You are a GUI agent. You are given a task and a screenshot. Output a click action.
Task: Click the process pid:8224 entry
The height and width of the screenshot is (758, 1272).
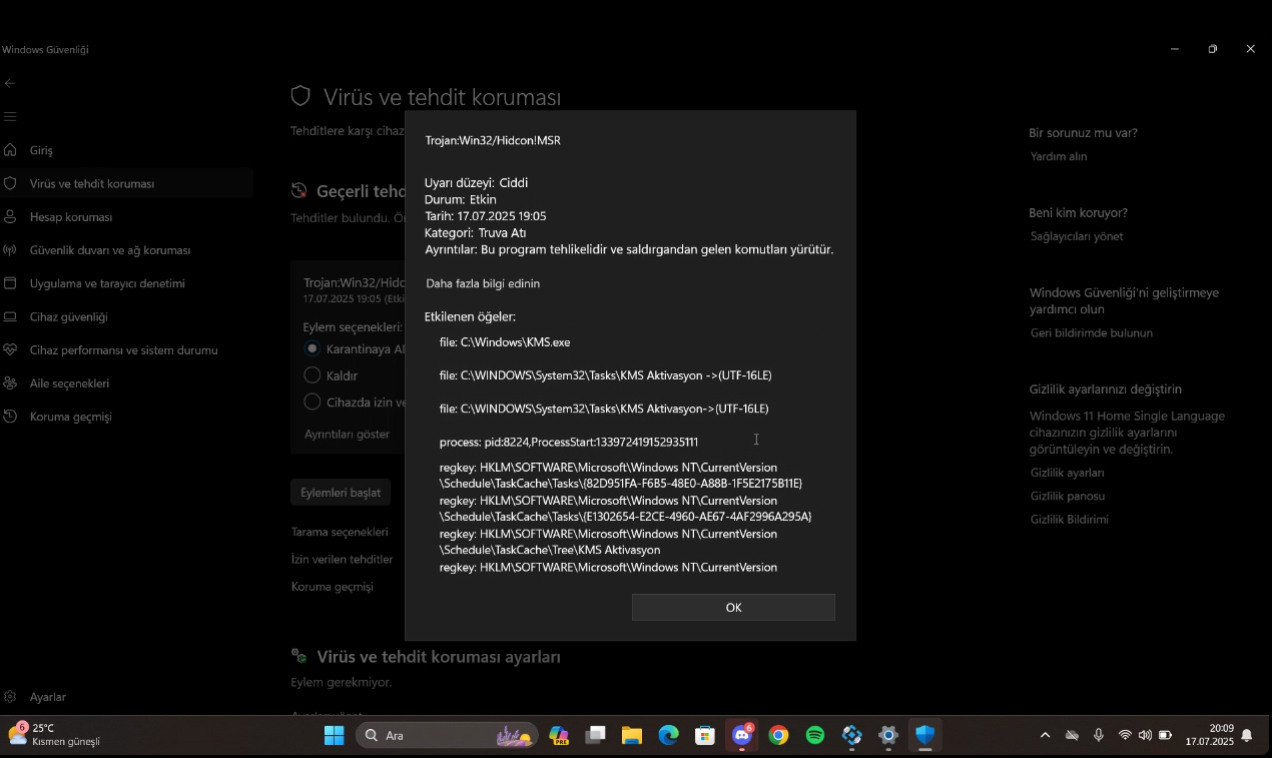pyautogui.click(x=568, y=442)
